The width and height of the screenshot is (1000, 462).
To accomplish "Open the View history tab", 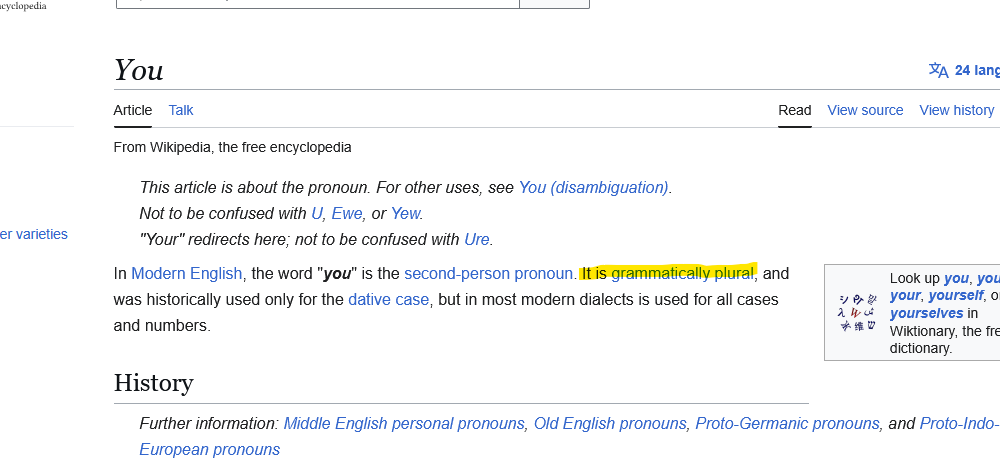I will 957,110.
